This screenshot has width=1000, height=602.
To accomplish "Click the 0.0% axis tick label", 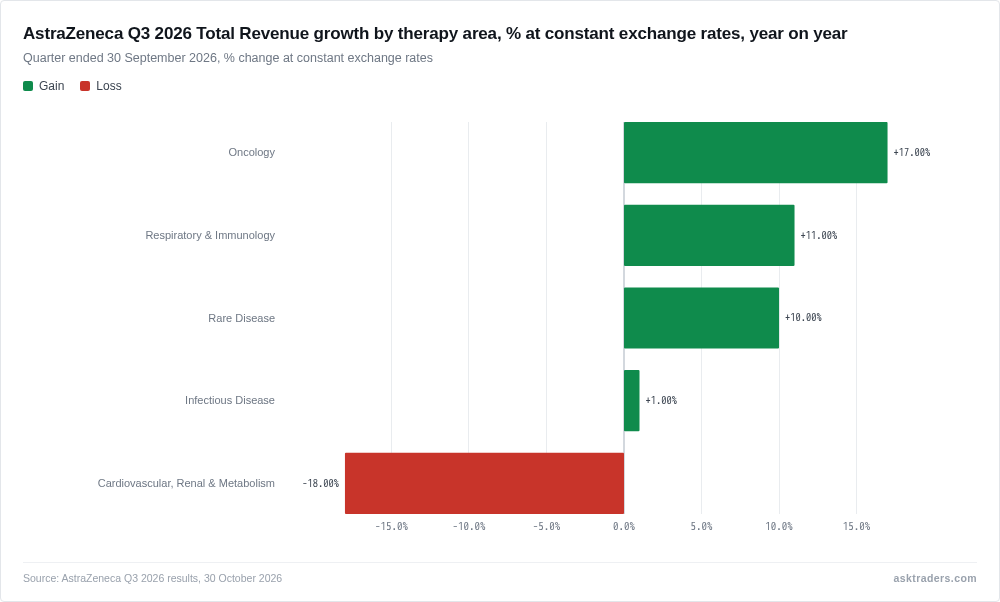I will tap(624, 527).
